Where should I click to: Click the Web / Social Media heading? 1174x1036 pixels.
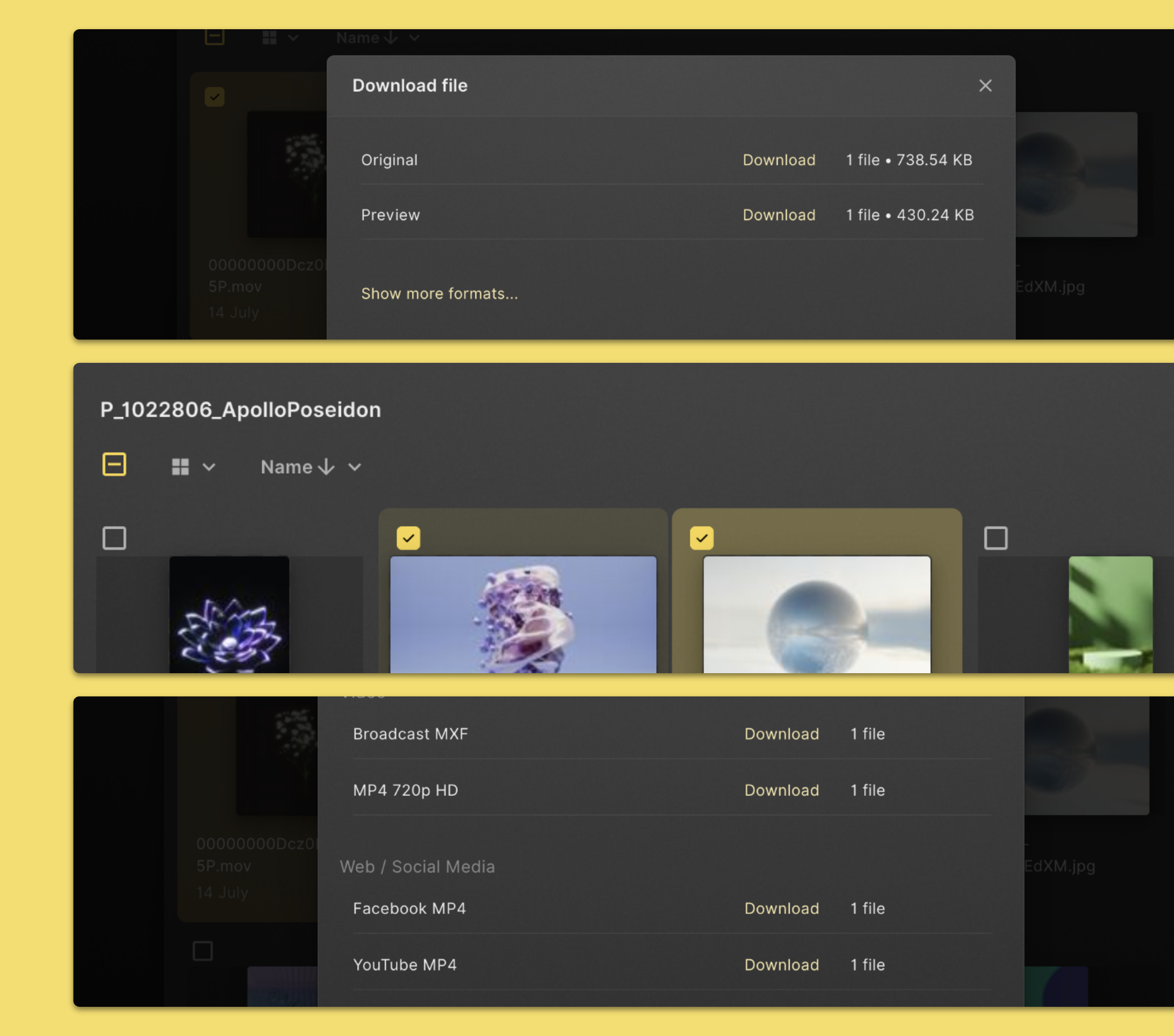[x=417, y=867]
